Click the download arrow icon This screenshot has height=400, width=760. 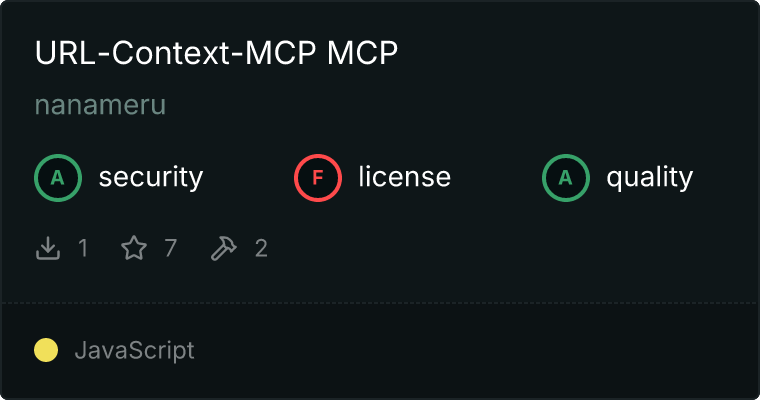point(48,248)
